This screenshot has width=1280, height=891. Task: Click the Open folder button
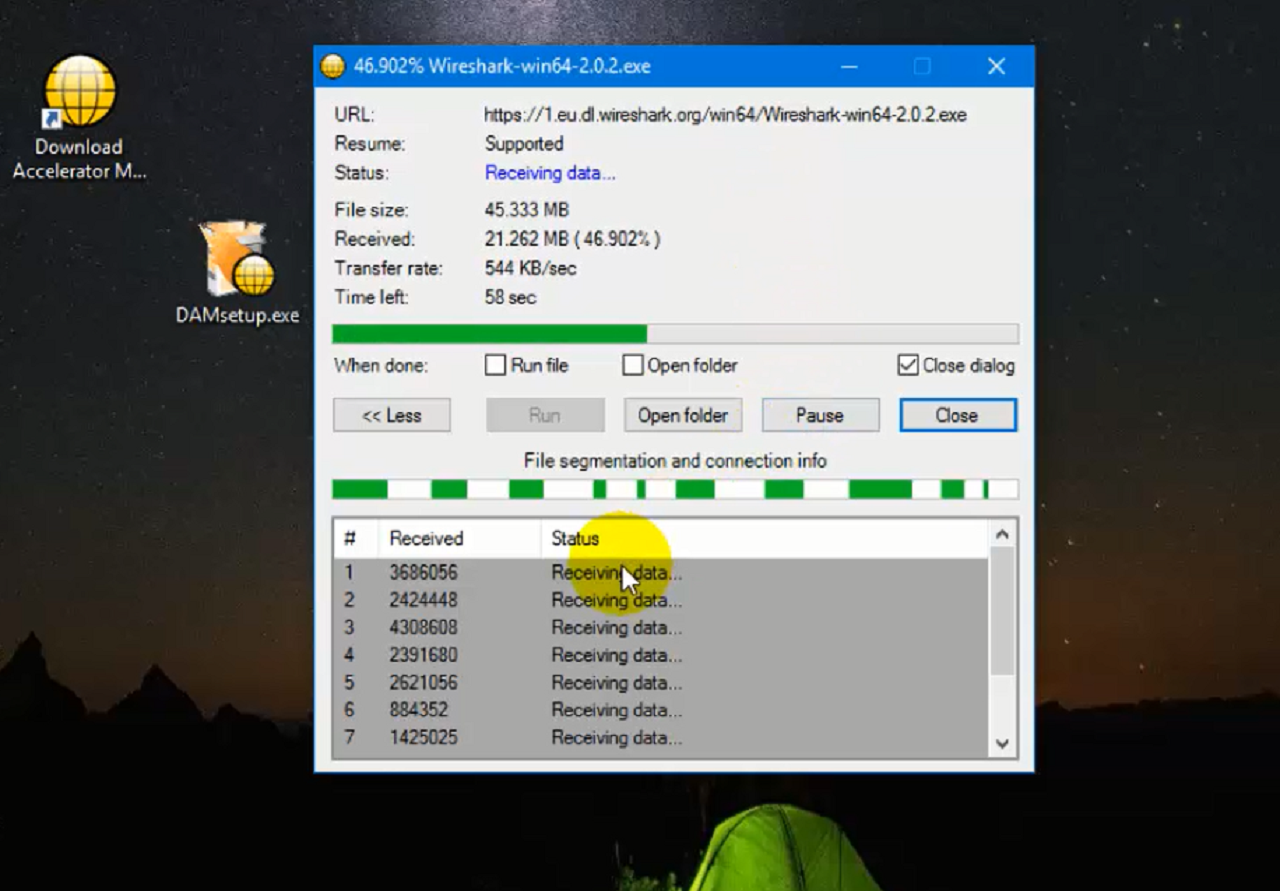683,415
